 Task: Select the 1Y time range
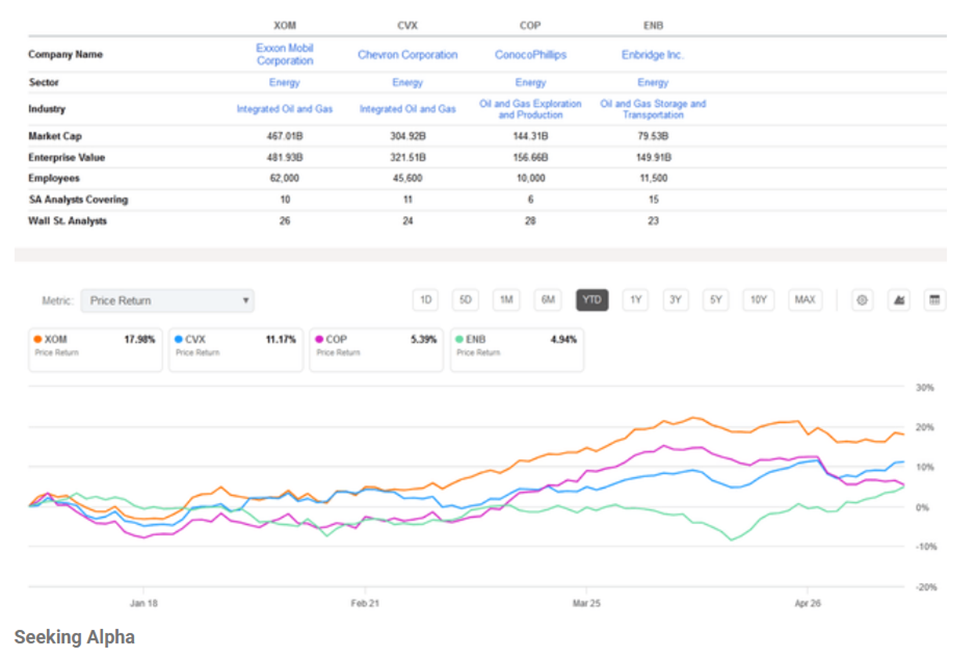635,300
